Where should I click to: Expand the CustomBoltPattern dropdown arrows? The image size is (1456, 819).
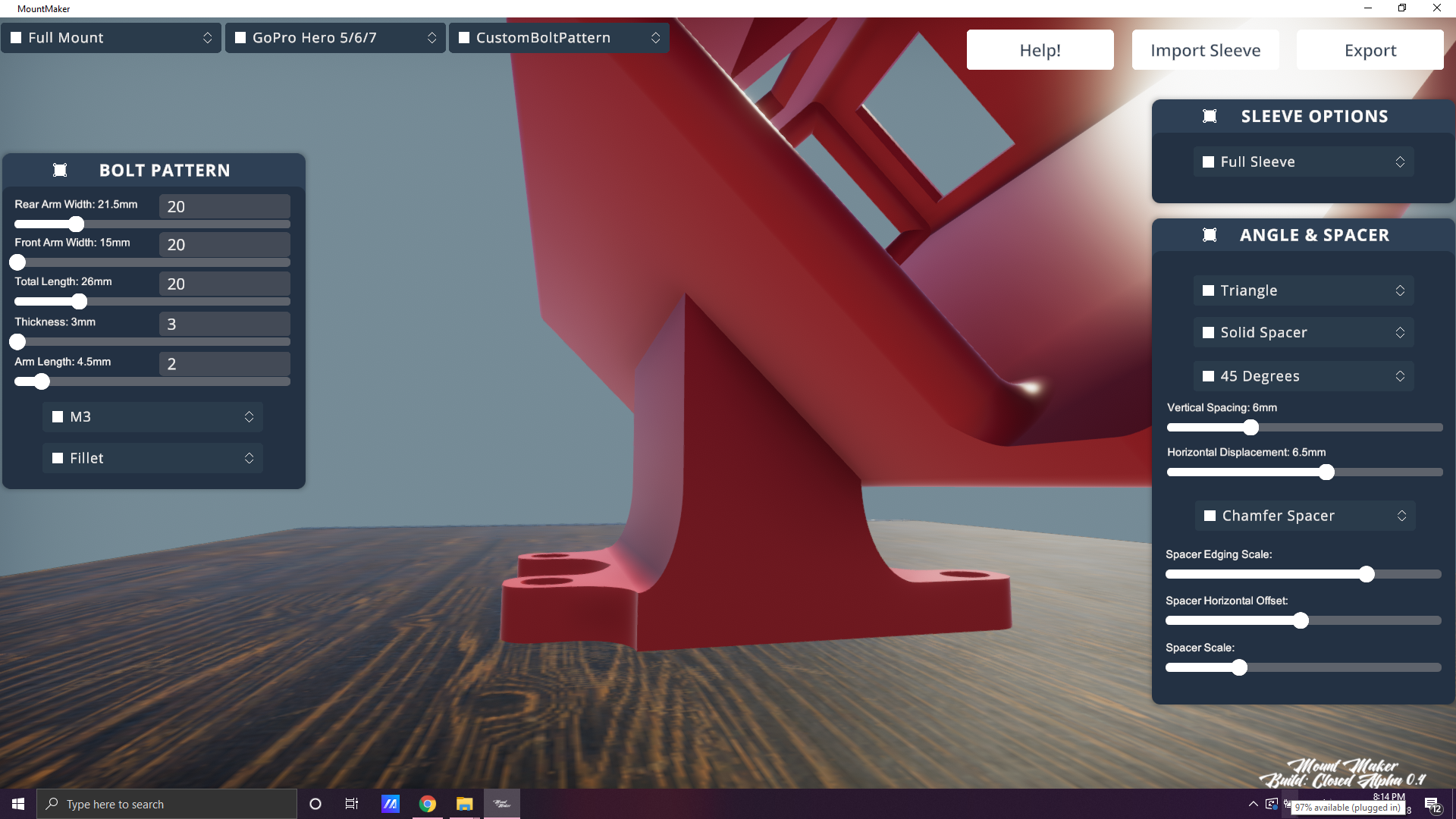click(655, 38)
